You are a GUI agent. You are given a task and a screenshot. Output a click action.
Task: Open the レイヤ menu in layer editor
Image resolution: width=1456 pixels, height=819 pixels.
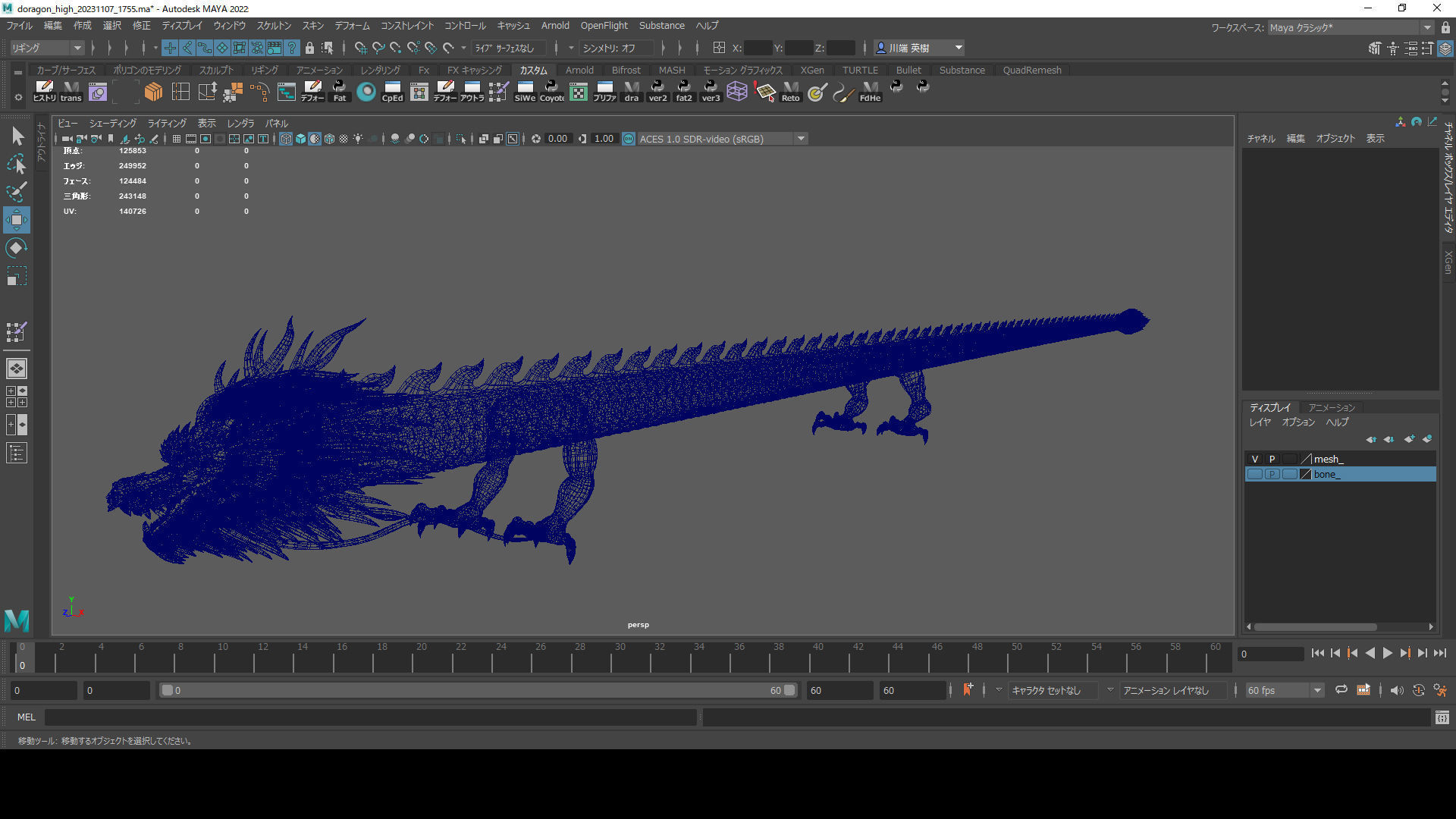[x=1260, y=422]
